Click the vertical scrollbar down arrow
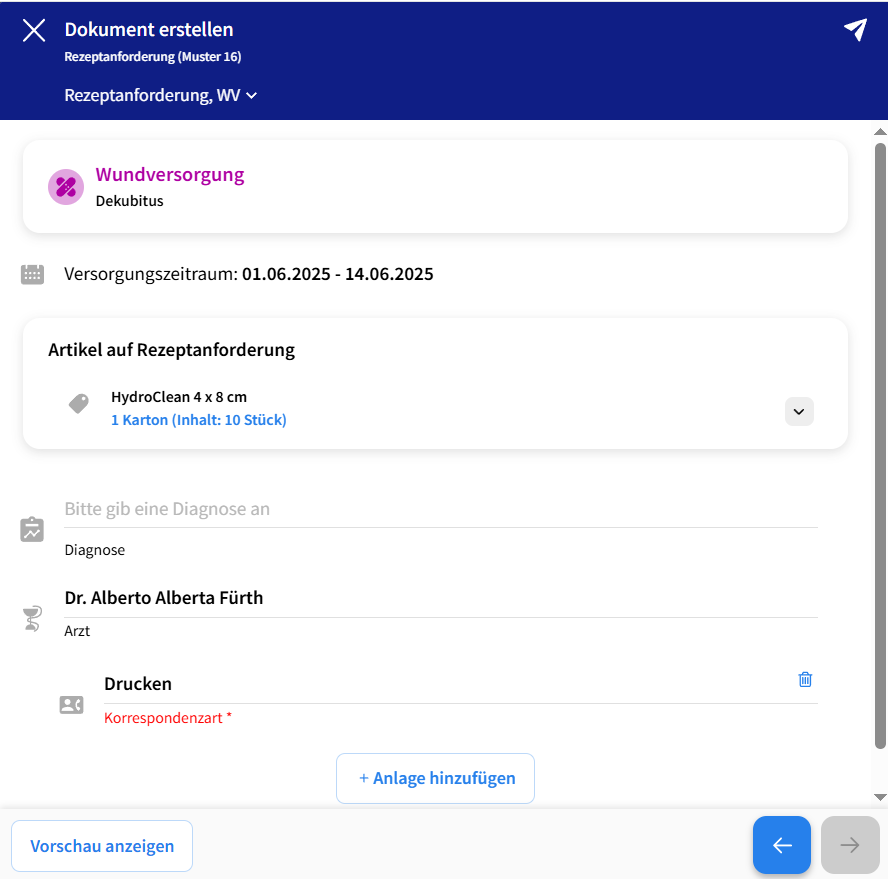The height and width of the screenshot is (879, 888). click(880, 797)
